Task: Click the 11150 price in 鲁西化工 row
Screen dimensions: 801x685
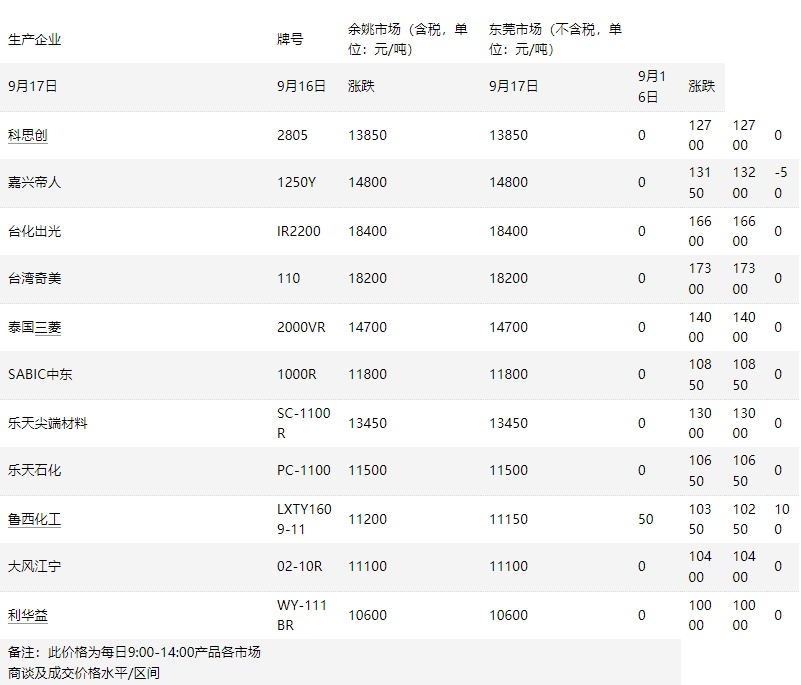Action: click(x=508, y=519)
